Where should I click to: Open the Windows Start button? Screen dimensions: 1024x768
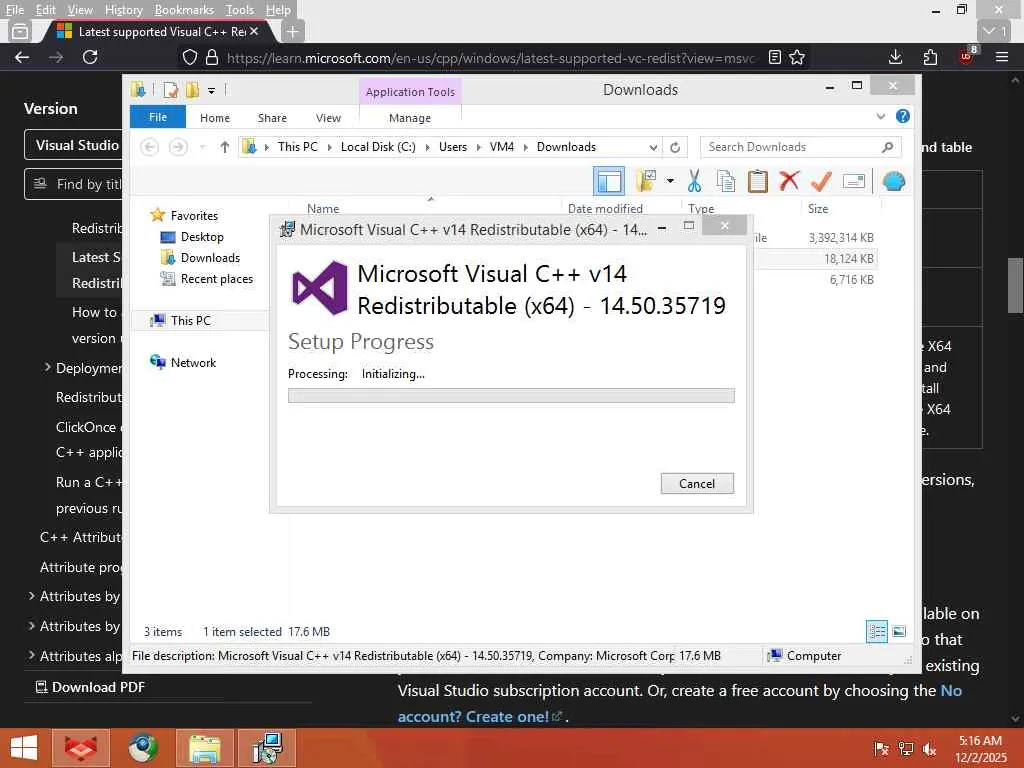(x=24, y=748)
